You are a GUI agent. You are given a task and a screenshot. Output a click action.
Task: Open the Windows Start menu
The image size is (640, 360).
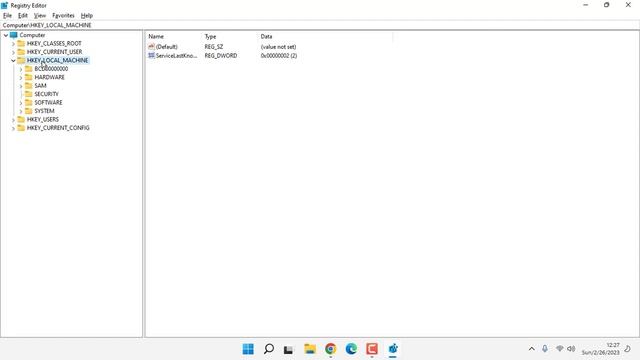[x=248, y=349]
